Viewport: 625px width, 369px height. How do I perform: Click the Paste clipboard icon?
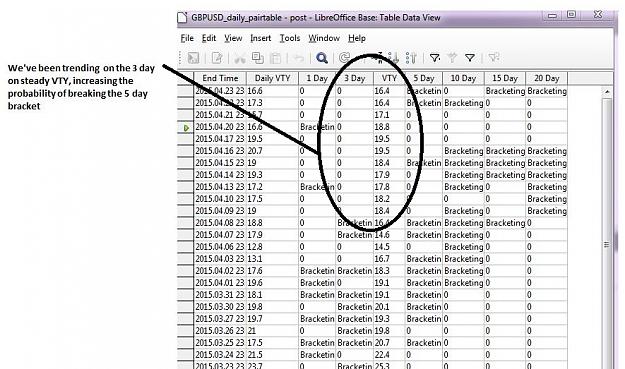coord(275,58)
